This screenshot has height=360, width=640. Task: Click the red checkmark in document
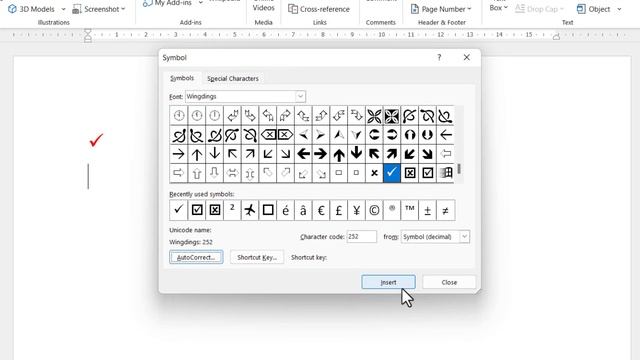(96, 140)
